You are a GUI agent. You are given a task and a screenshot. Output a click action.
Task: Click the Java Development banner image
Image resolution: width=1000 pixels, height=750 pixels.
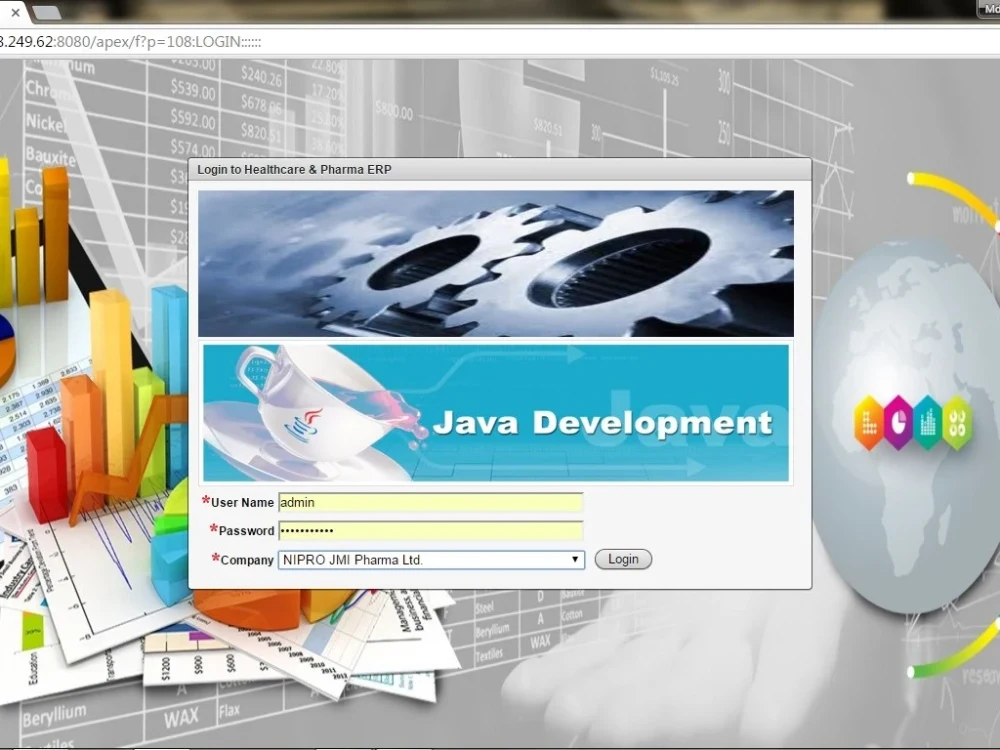496,413
